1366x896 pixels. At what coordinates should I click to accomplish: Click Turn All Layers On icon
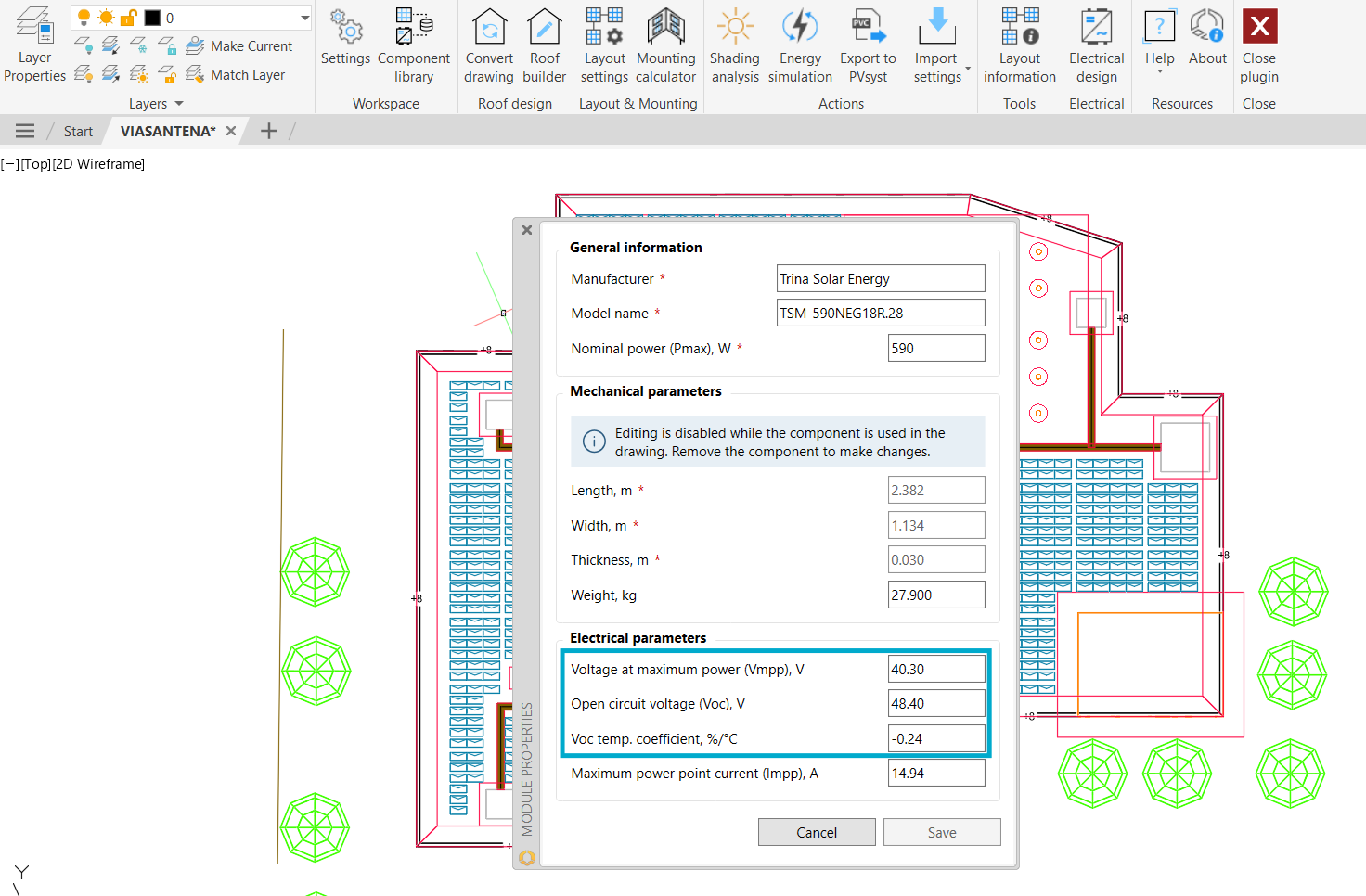84,74
